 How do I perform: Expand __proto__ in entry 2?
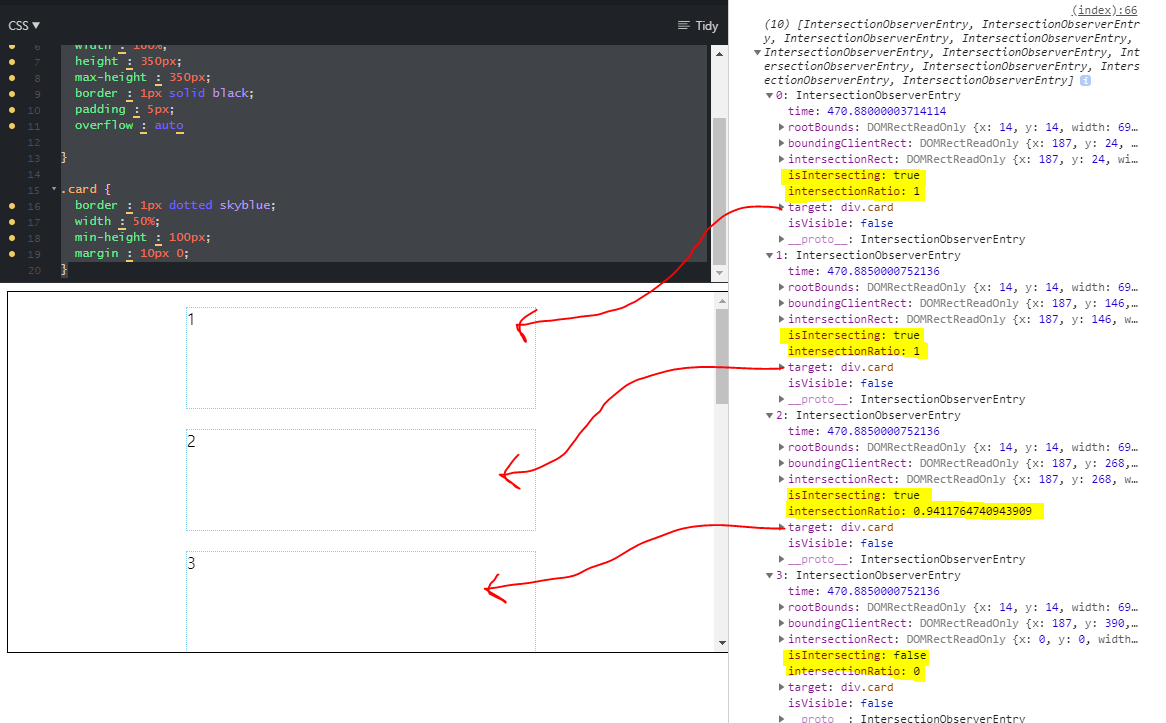coord(782,559)
